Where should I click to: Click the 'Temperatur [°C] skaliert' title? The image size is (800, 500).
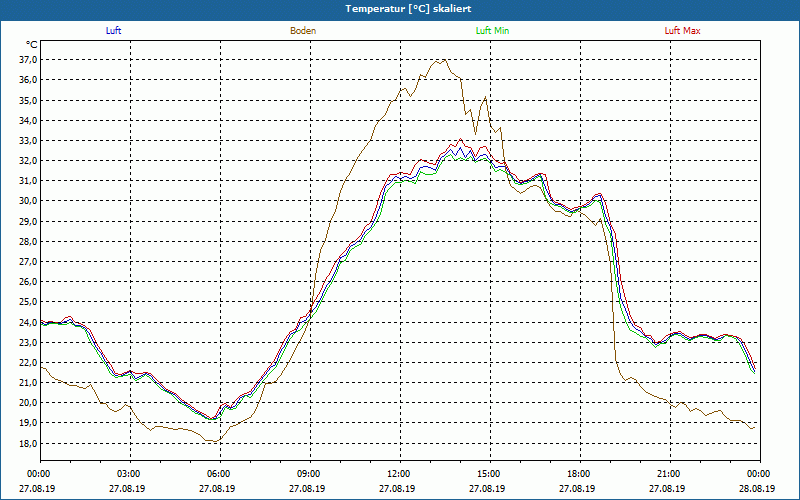click(408, 9)
